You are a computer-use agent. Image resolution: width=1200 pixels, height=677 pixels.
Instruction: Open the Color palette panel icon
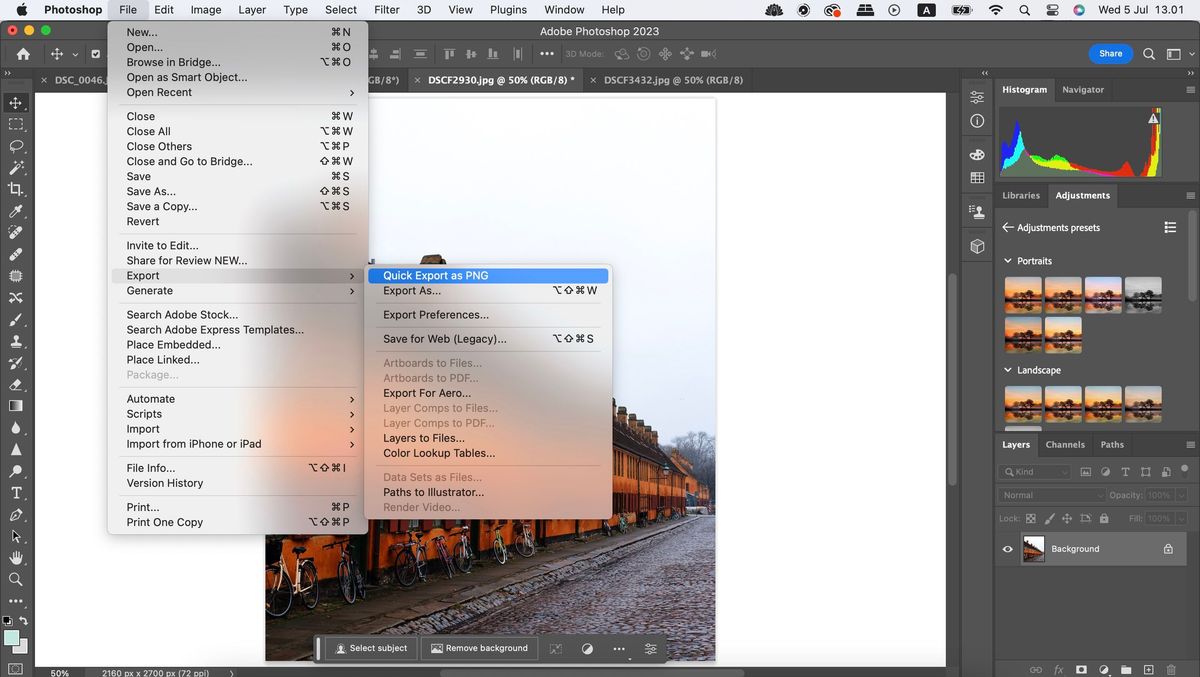[x=977, y=155]
